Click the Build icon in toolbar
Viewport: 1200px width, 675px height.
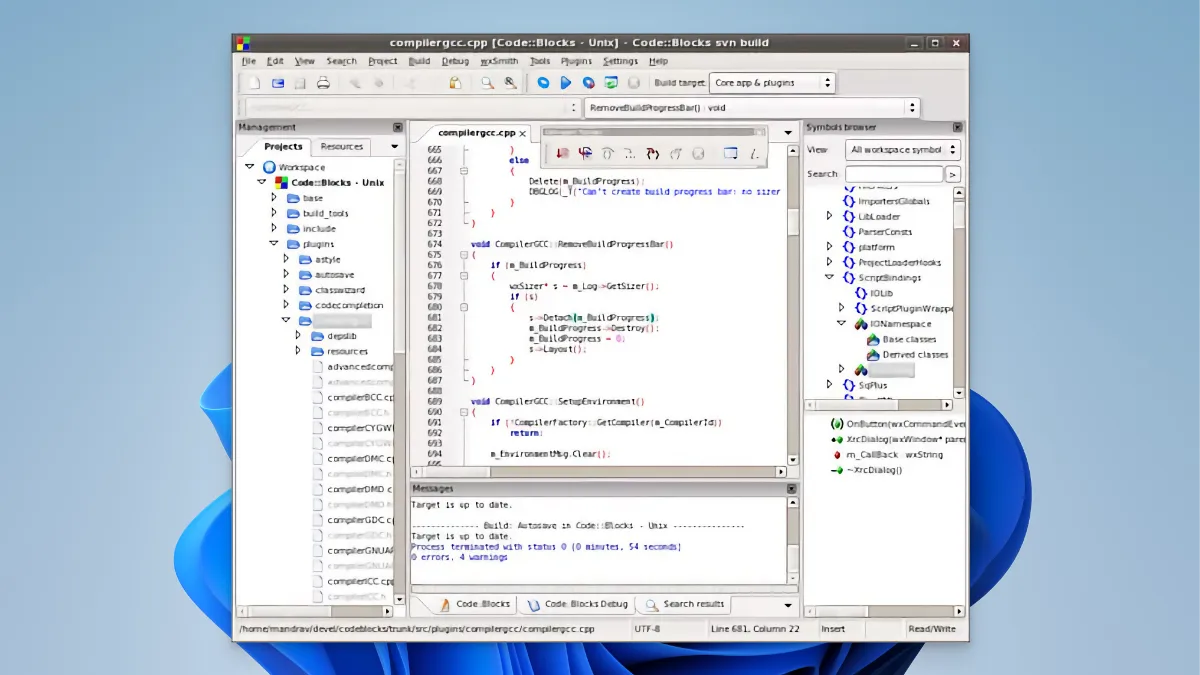click(543, 83)
